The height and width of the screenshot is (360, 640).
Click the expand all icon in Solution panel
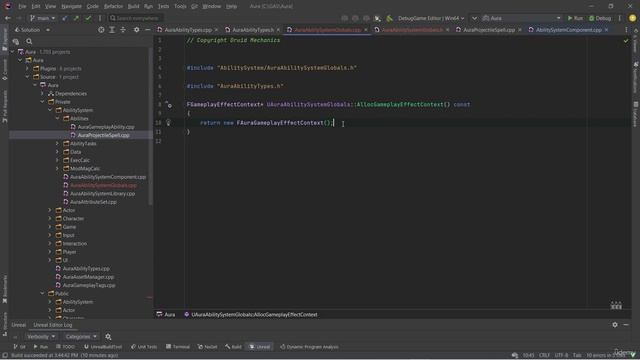point(112,30)
